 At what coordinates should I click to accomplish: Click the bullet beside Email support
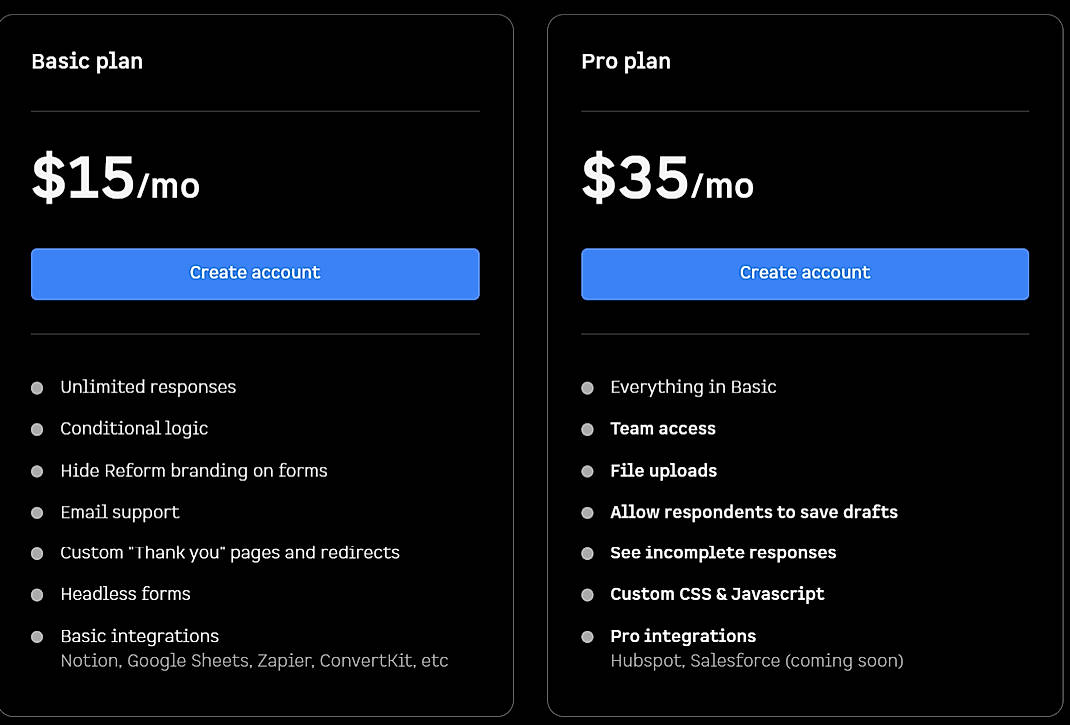click(37, 512)
